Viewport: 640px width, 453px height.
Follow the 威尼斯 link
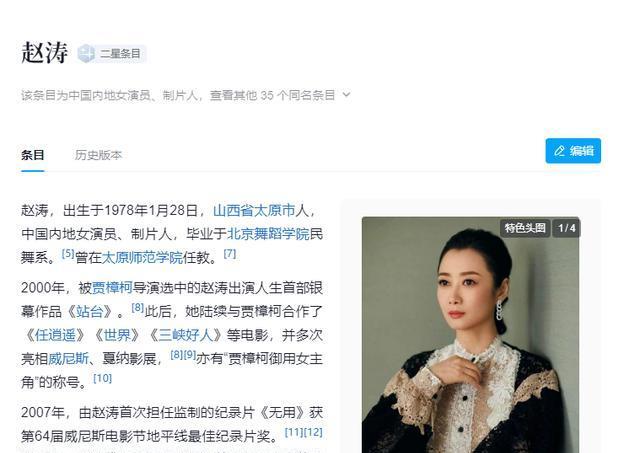tap(68, 359)
